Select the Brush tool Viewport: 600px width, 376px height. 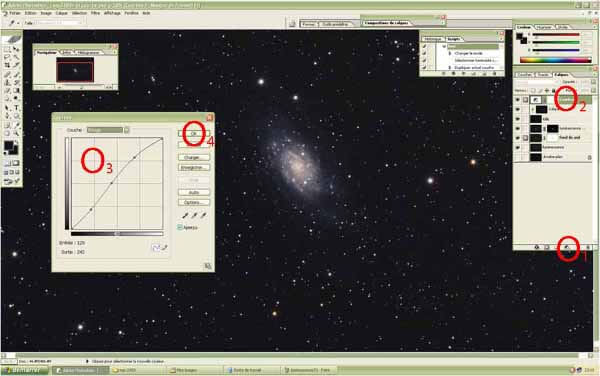(16, 74)
